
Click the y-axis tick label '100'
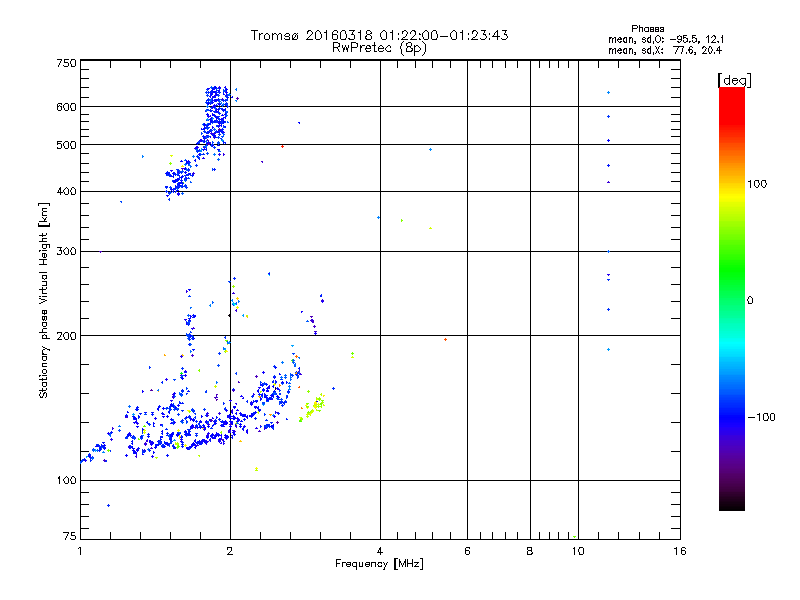66,481
